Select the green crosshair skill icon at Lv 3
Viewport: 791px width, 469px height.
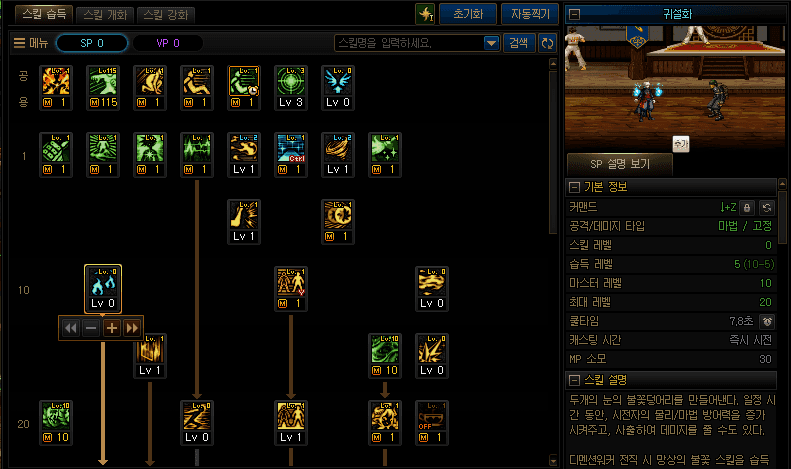pos(291,81)
